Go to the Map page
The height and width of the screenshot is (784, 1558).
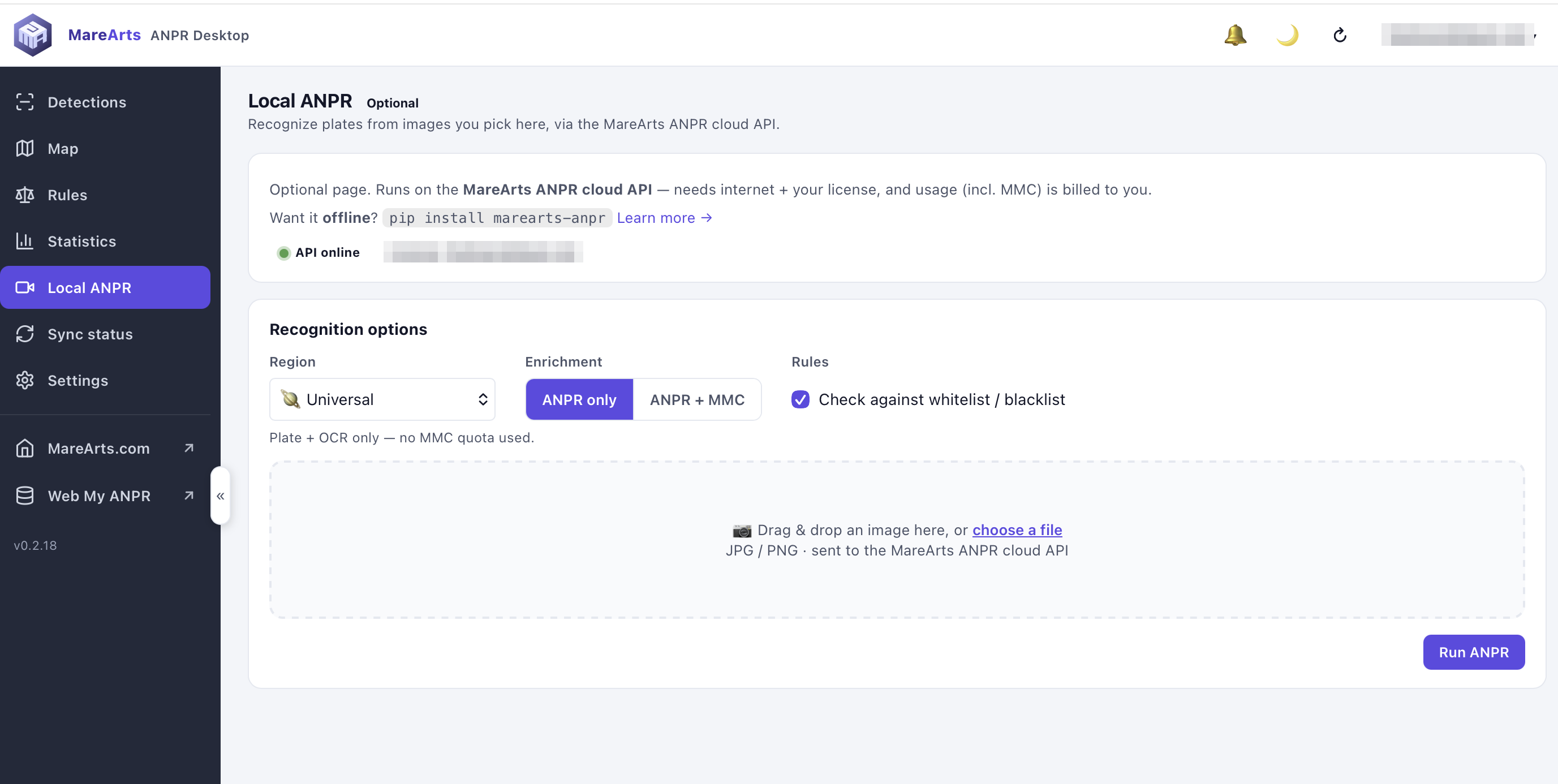pos(105,149)
